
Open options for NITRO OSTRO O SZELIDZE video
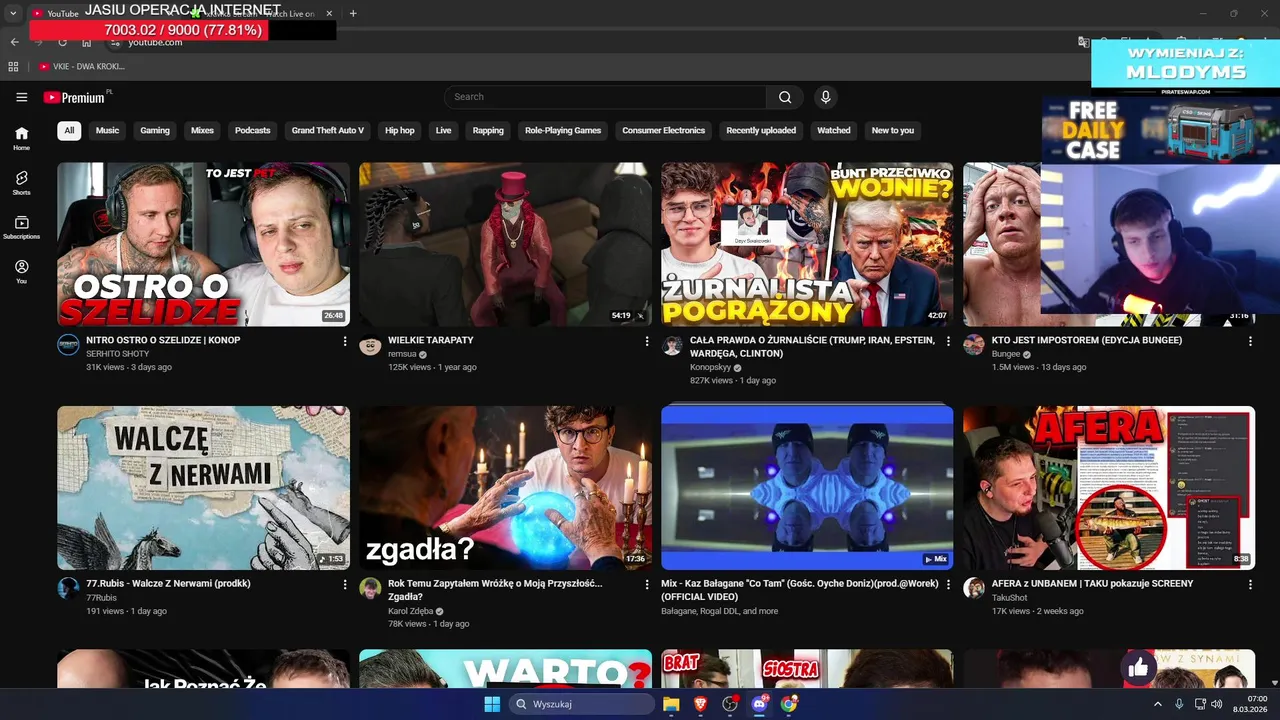click(345, 341)
